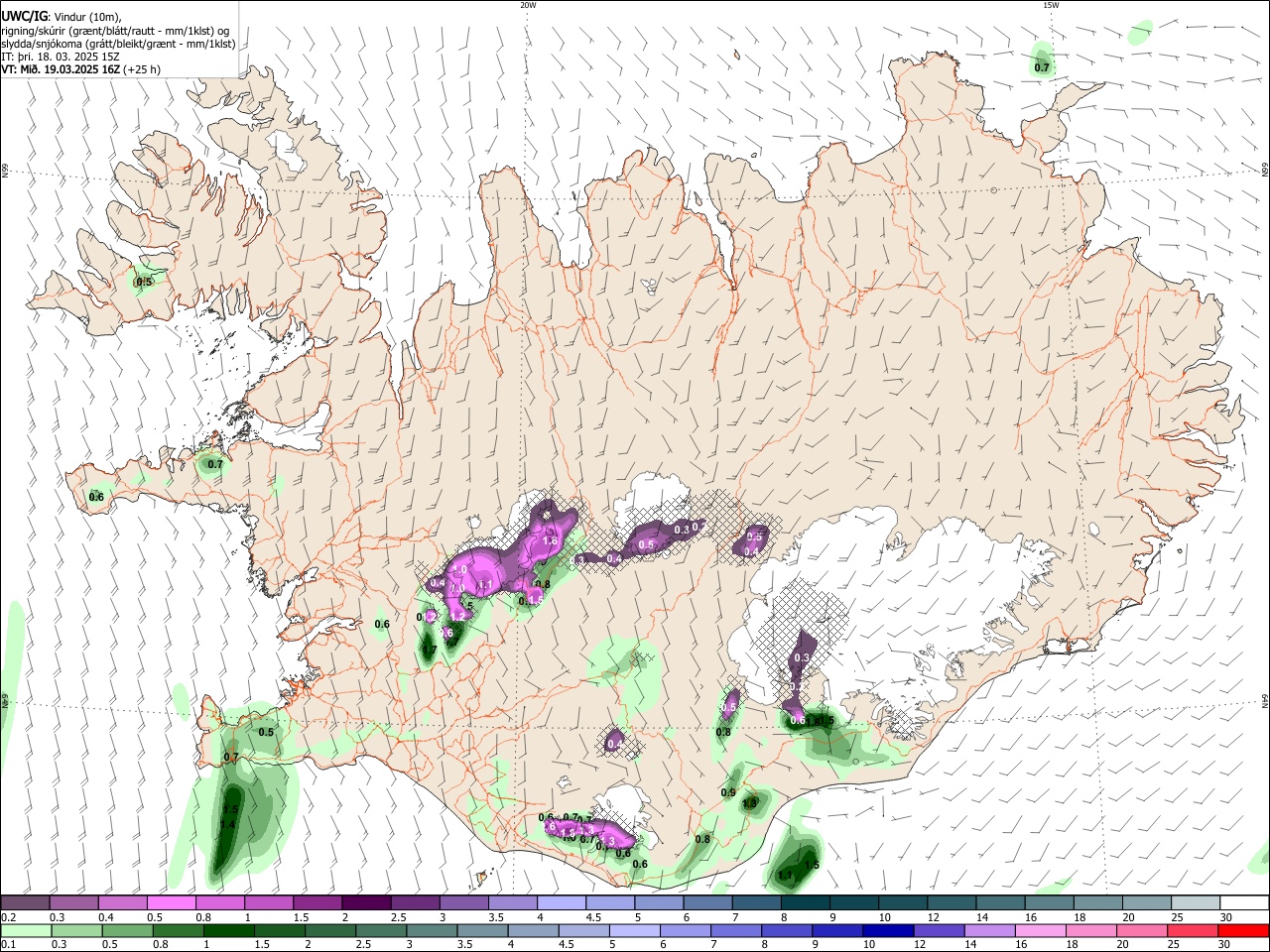Click the '20W' longitude label

[x=528, y=5]
